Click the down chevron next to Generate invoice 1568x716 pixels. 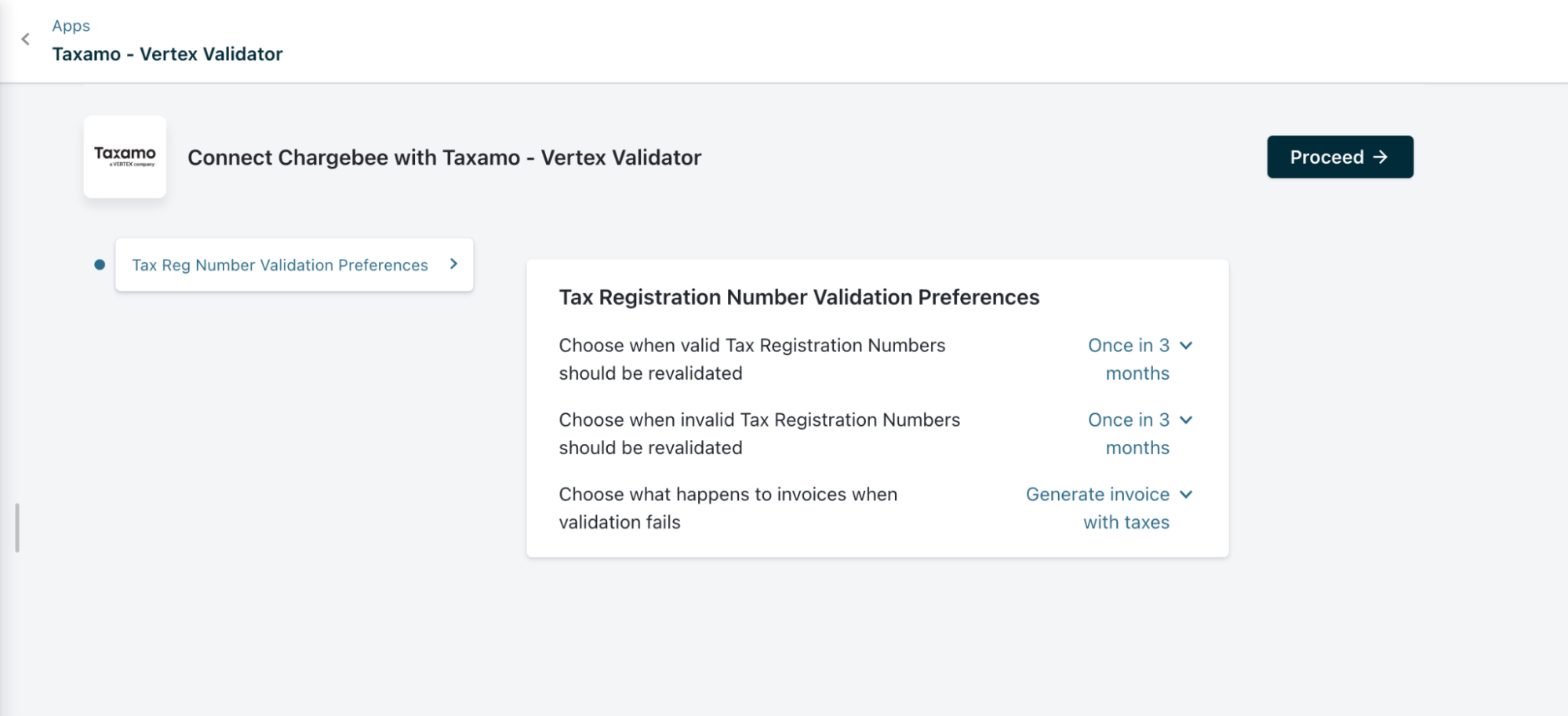(1186, 495)
